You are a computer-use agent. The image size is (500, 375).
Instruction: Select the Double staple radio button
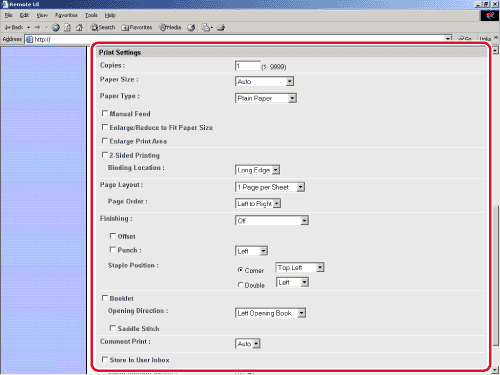[240, 285]
